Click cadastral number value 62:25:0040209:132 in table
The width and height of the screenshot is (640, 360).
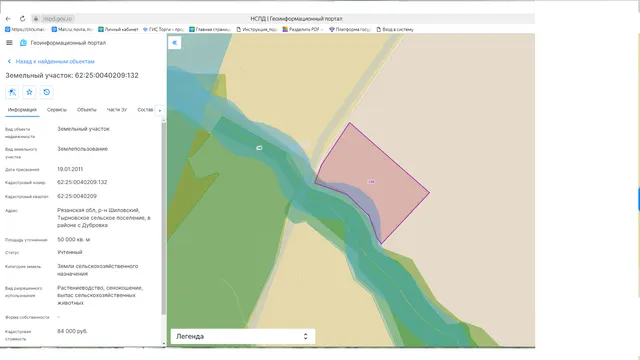click(82, 182)
